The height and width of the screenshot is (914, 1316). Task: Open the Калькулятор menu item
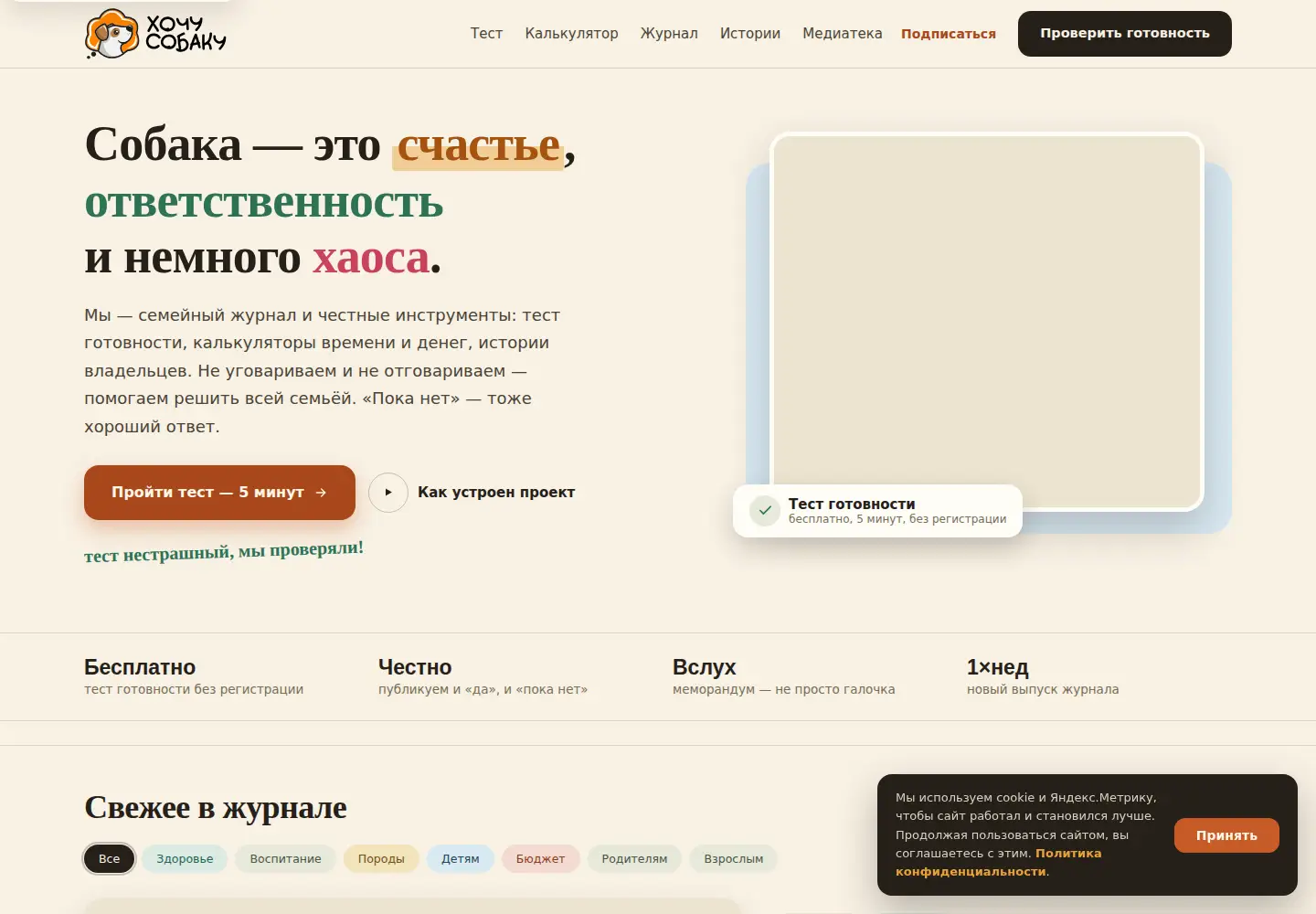click(571, 34)
